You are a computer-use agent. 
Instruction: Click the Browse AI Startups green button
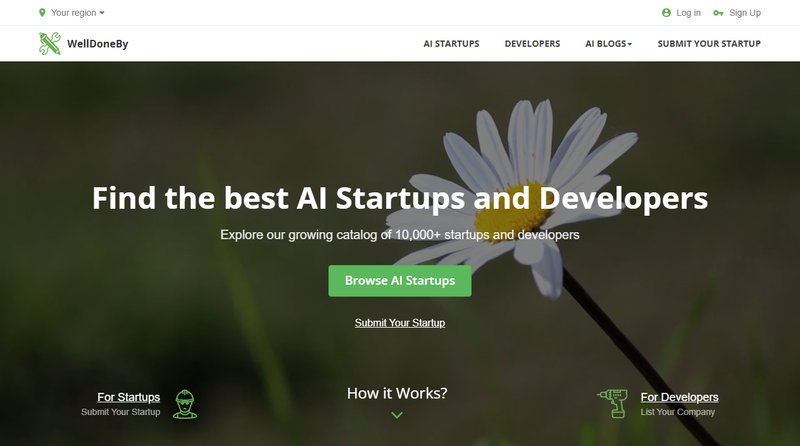point(400,281)
